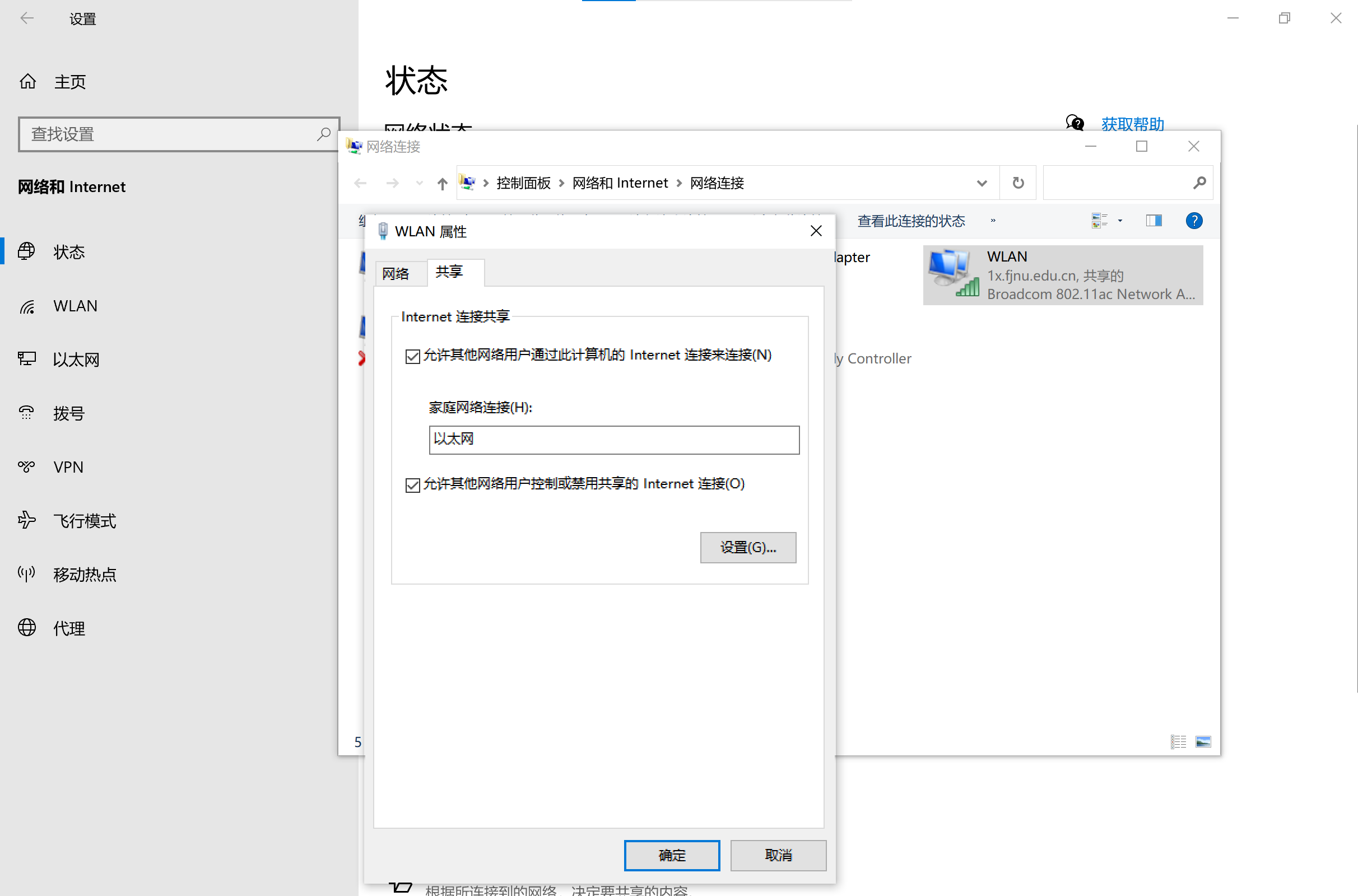
Task: Select the 共享 tab
Action: [x=449, y=272]
